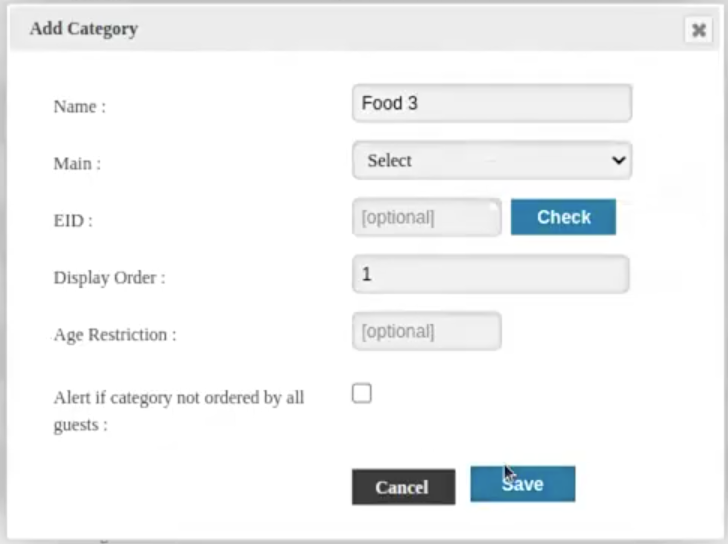Viewport: 728px width, 544px height.
Task: Click the 'Add Category' dialog title
Action: (84, 29)
